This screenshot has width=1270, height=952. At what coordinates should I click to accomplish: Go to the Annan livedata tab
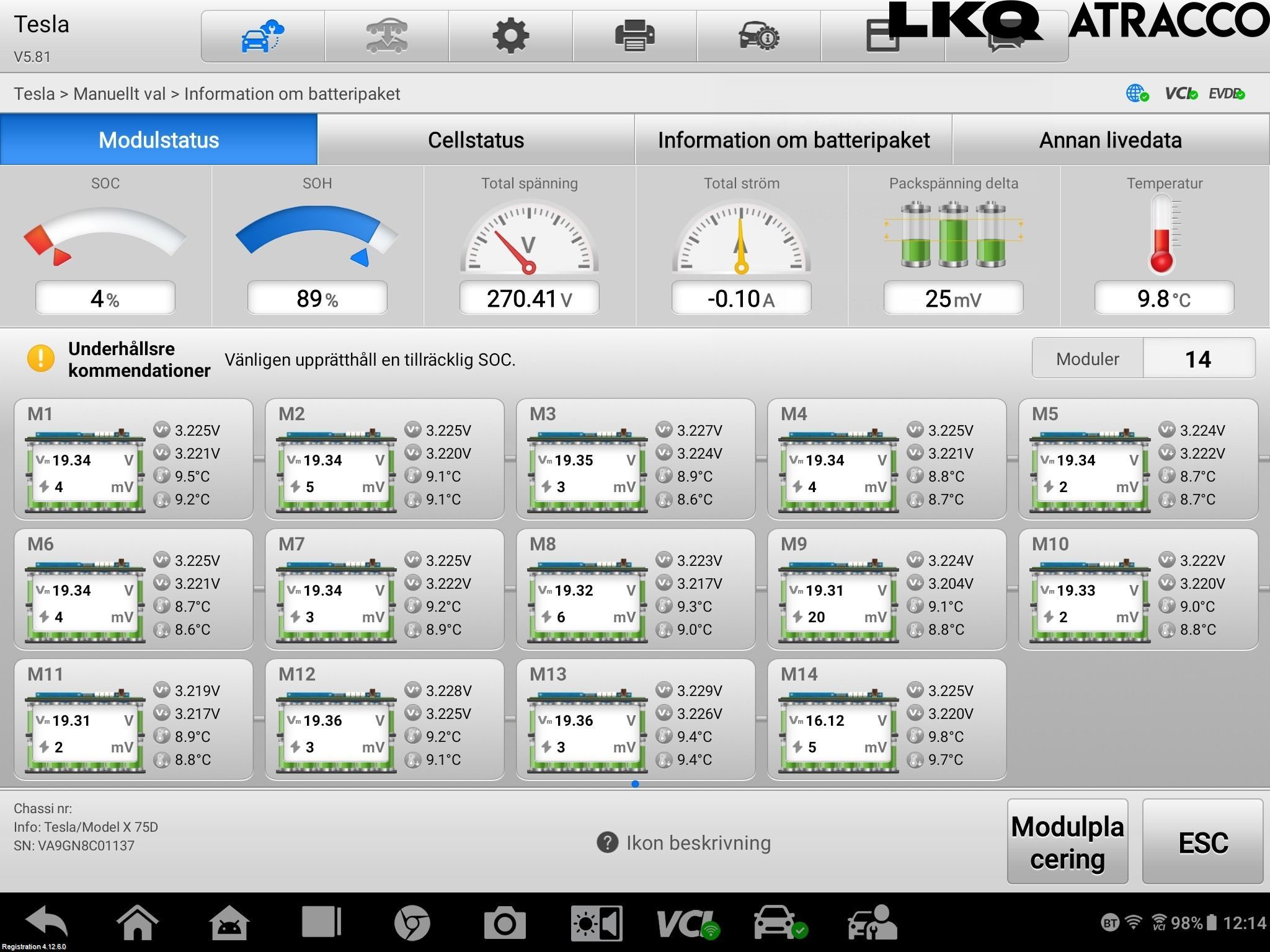[1111, 139]
